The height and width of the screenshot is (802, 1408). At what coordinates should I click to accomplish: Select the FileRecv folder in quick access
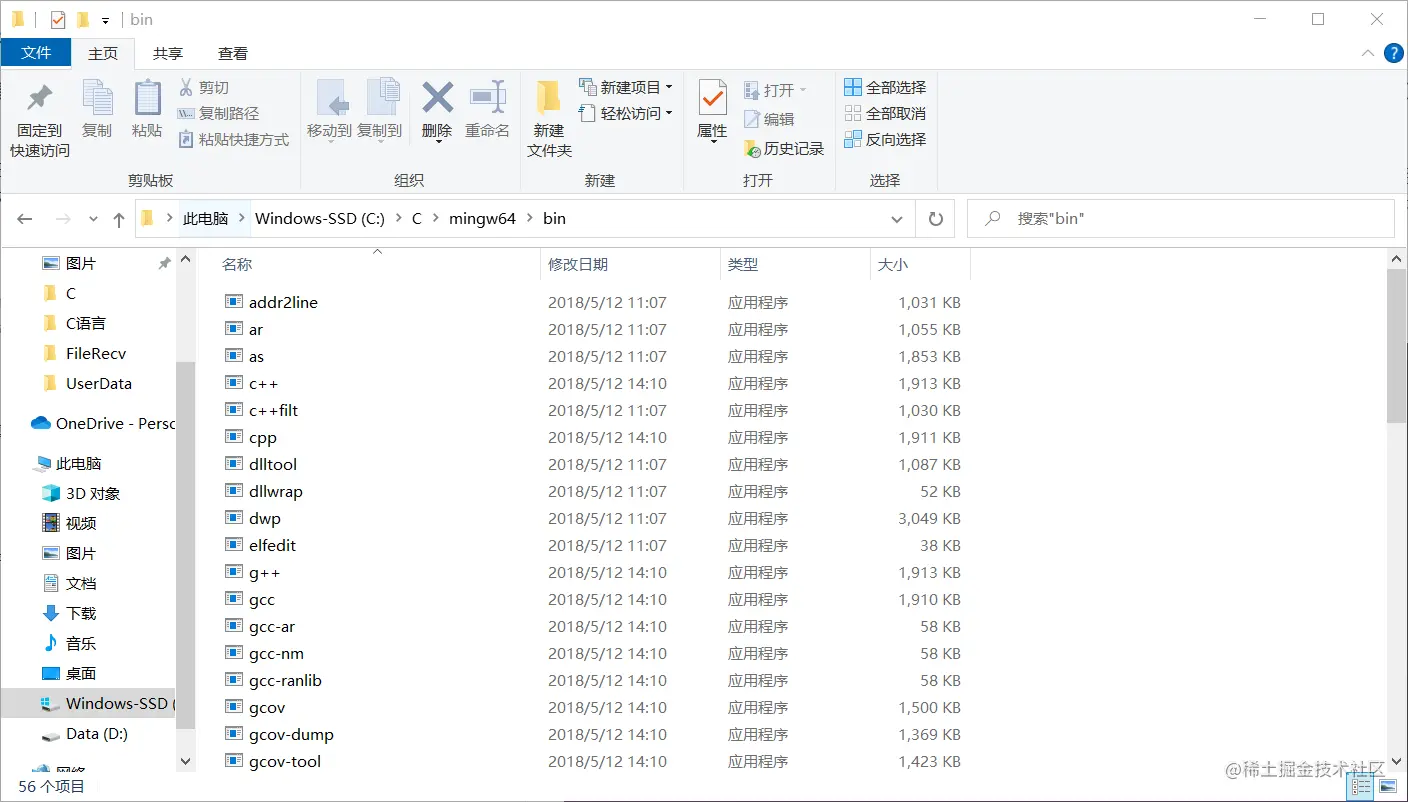(84, 353)
